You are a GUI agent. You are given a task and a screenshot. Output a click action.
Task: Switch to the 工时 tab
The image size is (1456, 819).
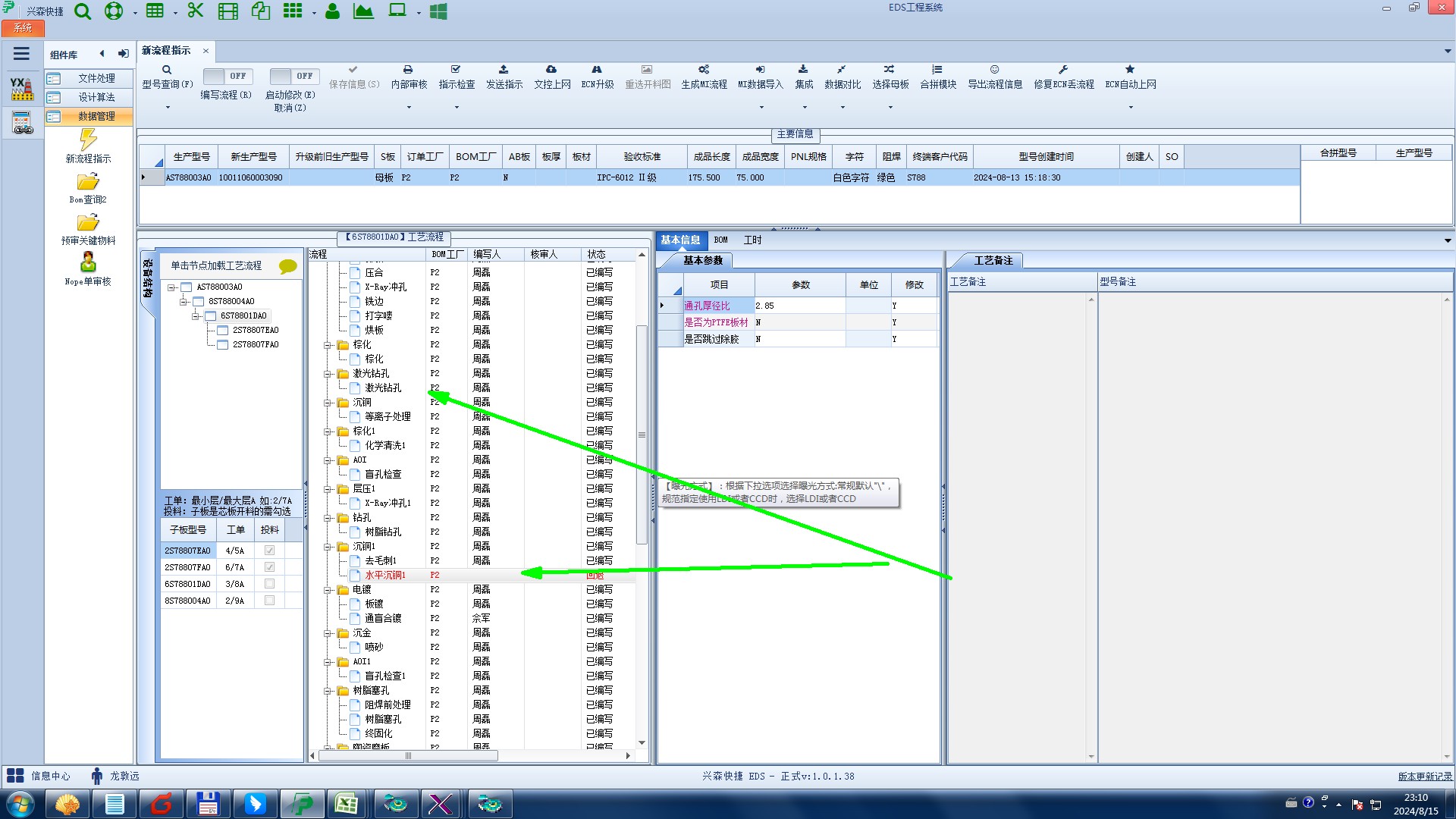pos(752,240)
